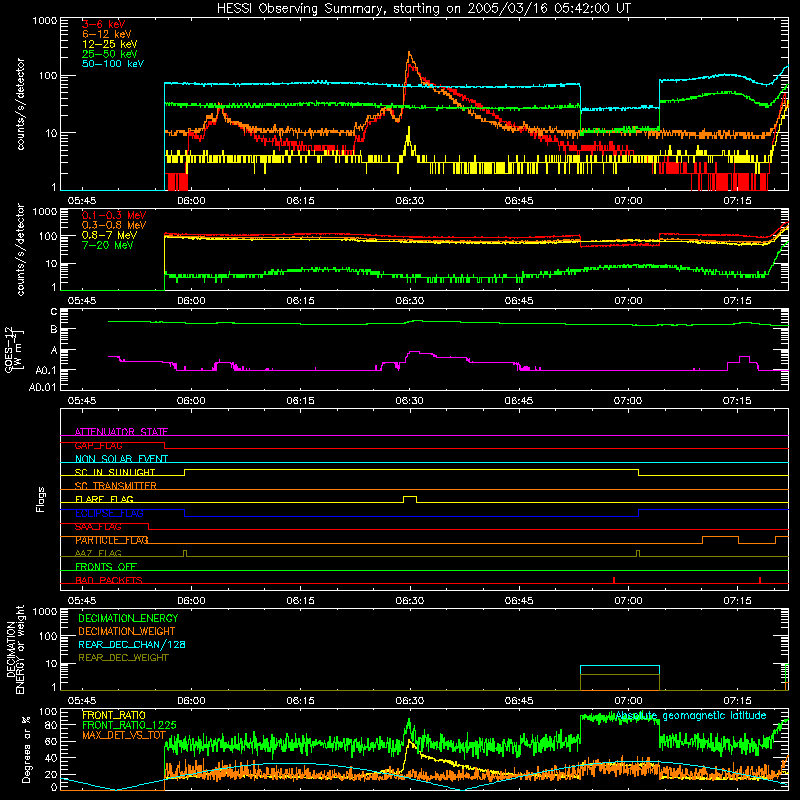Select the BAD_PACKETS flag label

(x=109, y=580)
